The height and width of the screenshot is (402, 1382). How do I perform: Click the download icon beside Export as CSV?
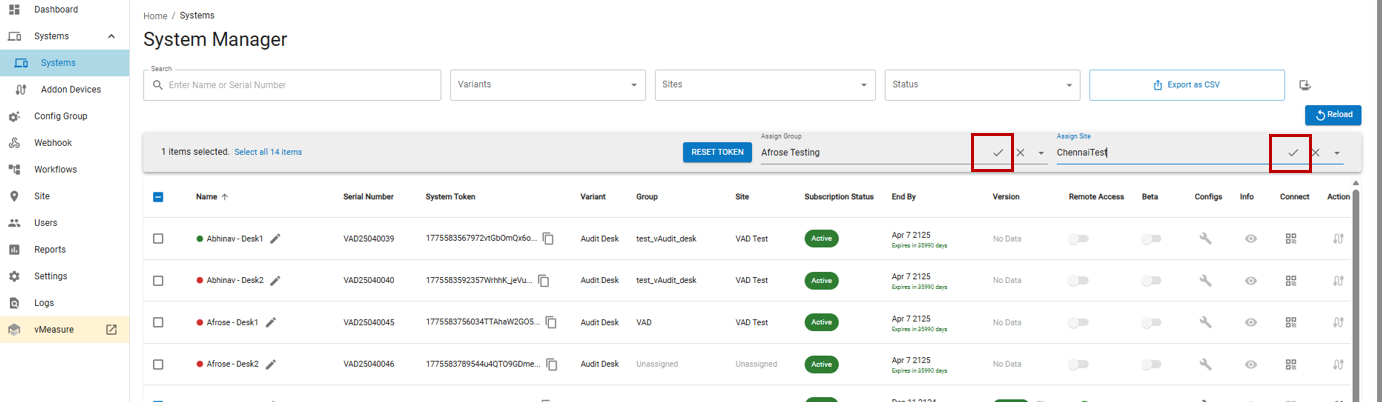(x=1305, y=85)
